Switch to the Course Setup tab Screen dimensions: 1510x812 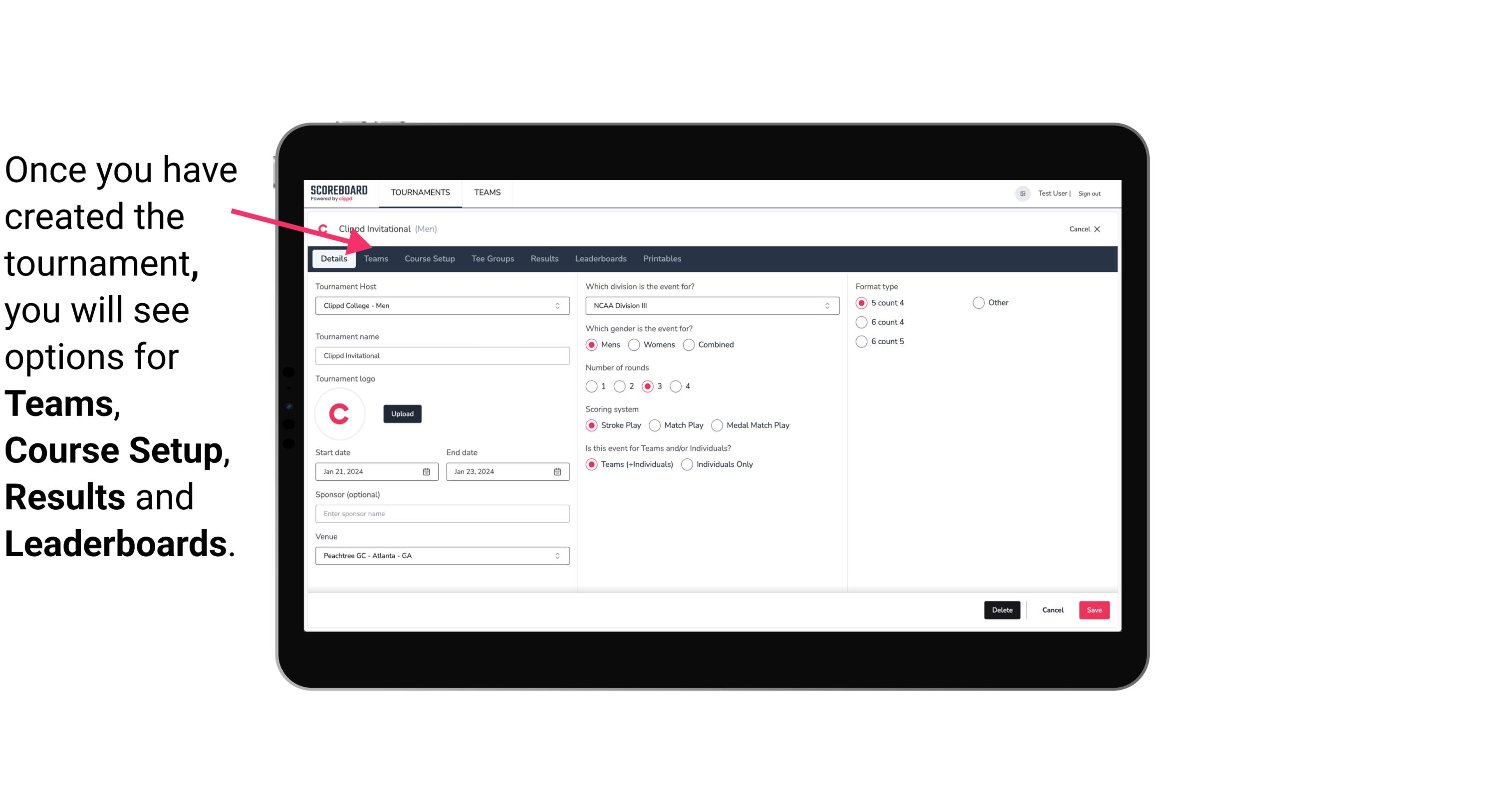tap(429, 258)
